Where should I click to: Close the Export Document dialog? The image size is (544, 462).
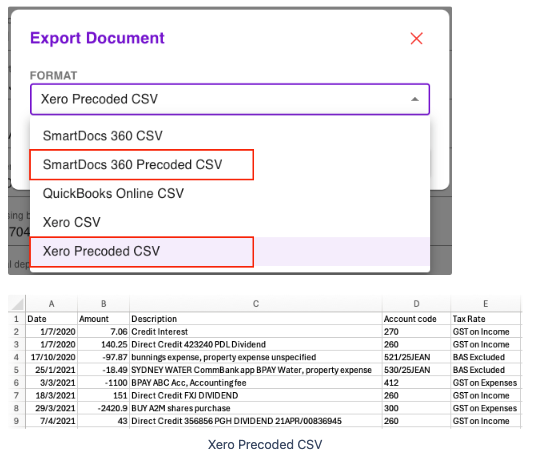coord(416,38)
